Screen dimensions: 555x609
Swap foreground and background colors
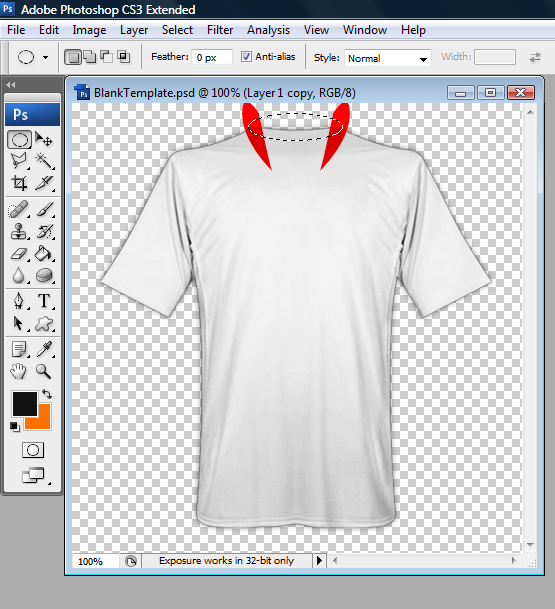pos(47,394)
